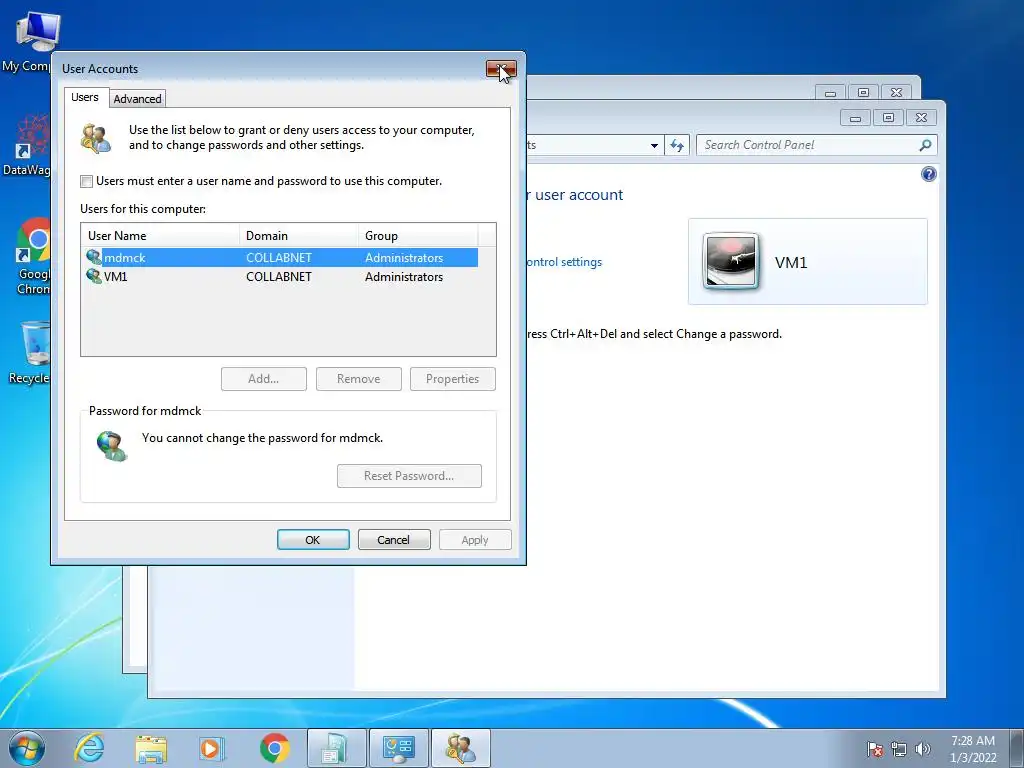Click the taskbar clock showing 7:28 AM
Viewport: 1024px width, 768px height.
pyautogui.click(x=973, y=749)
